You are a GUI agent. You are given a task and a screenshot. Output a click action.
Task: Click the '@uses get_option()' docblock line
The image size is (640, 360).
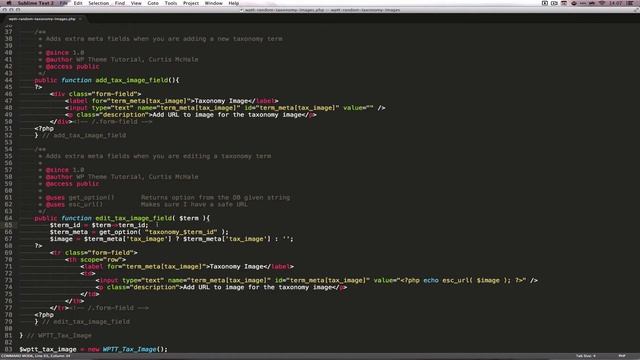click(x=168, y=198)
